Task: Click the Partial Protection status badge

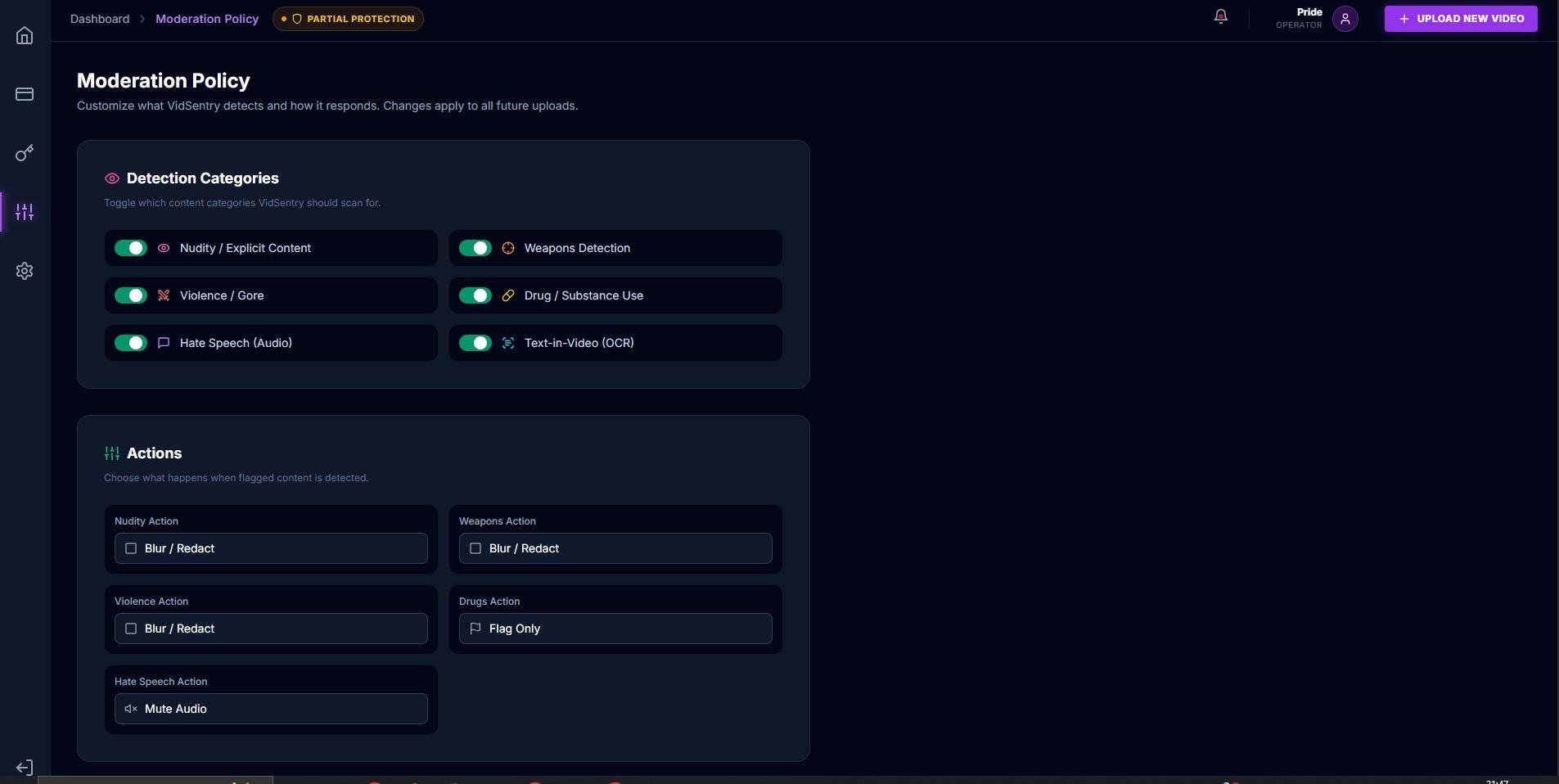Action: coord(348,19)
